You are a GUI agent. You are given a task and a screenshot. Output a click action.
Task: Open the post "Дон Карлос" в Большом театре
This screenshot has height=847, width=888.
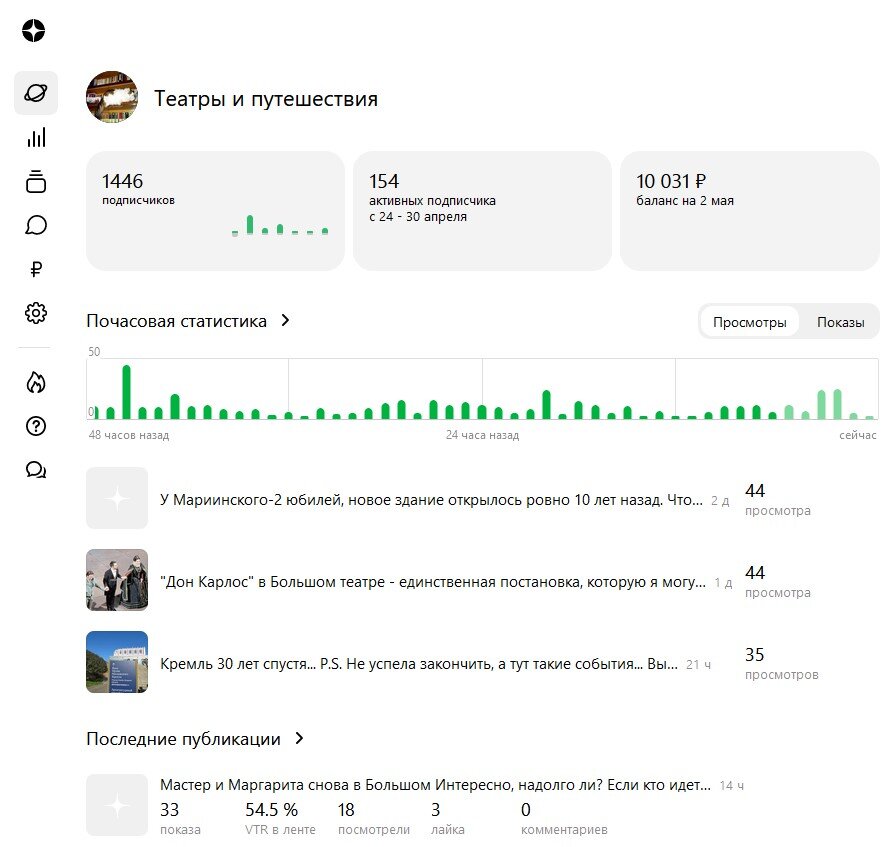point(433,582)
